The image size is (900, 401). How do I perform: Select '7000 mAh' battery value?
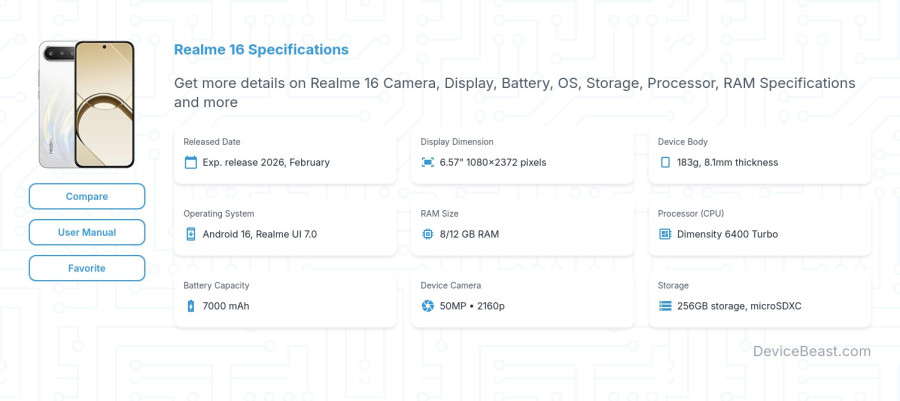pos(226,306)
